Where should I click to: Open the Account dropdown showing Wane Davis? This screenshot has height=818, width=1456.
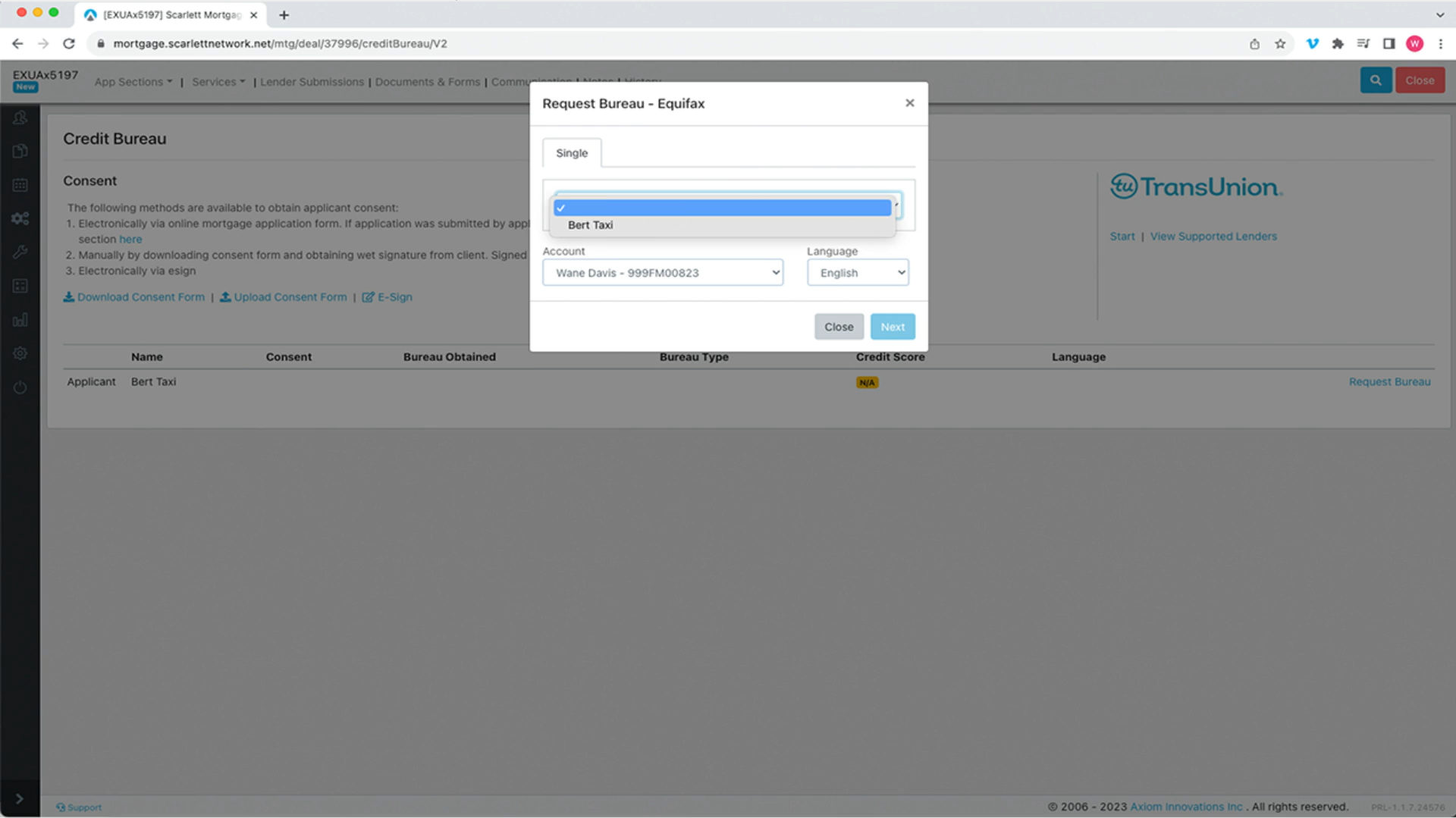(663, 273)
